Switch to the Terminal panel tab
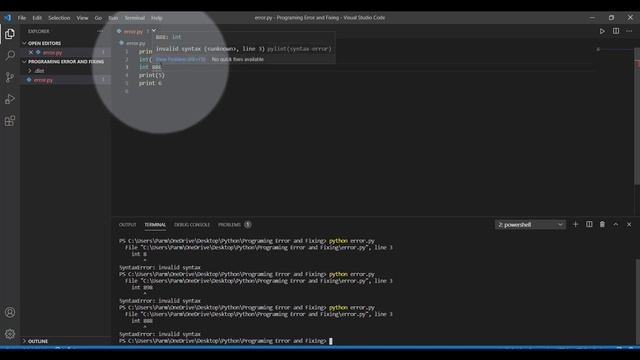 coord(155,224)
